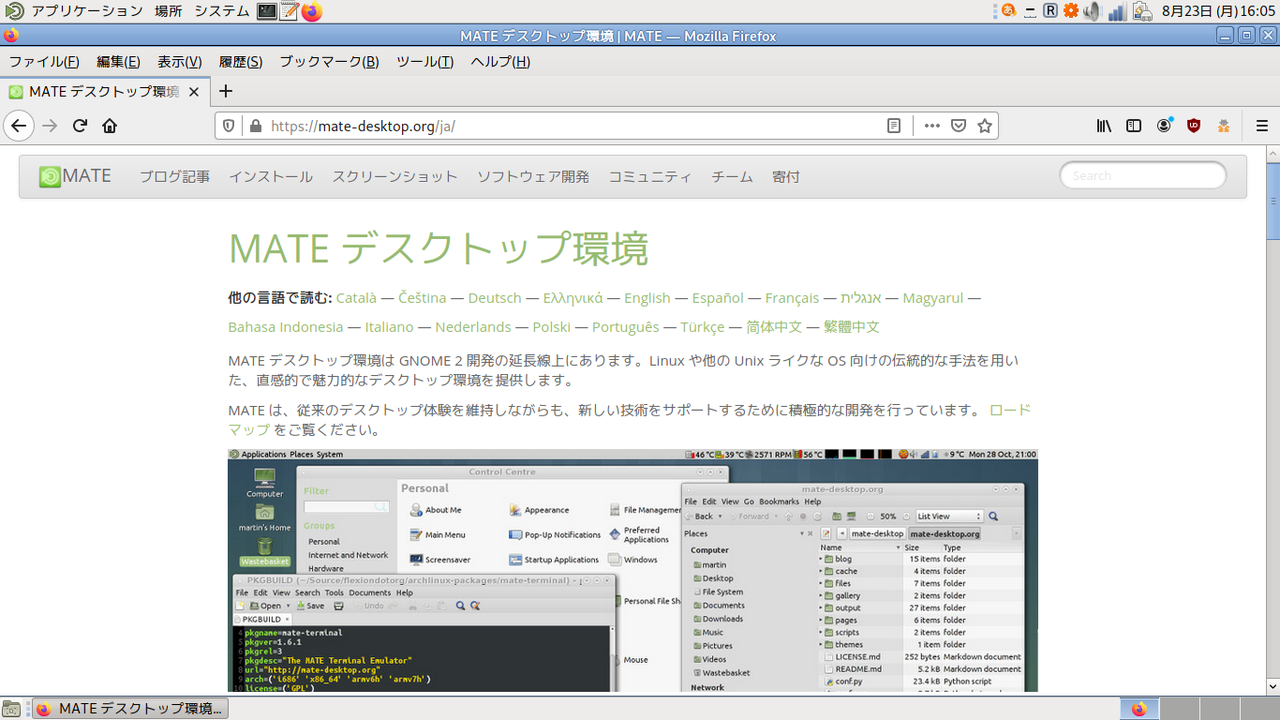Click the orange gear tray icon
Screen dimensions: 1280x720
[x=1071, y=11]
